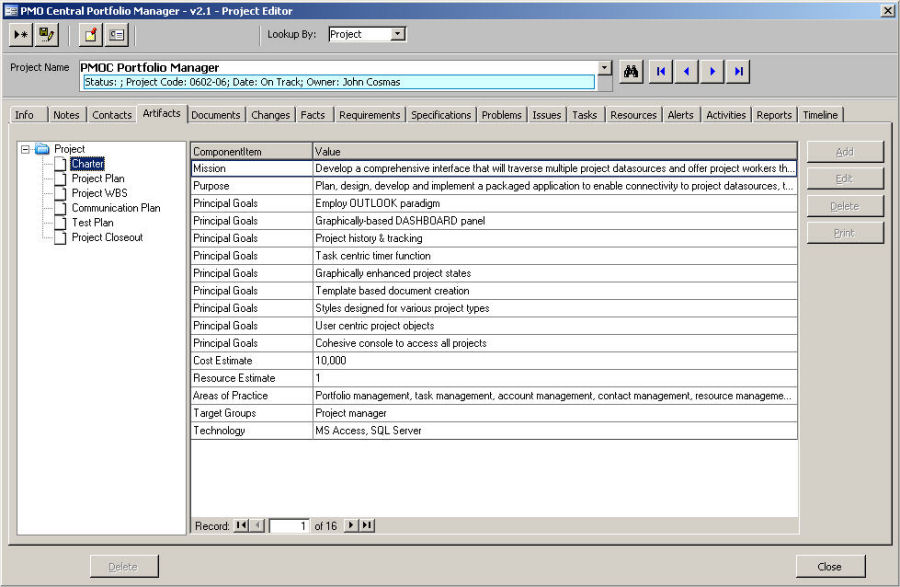
Task: Click the Edit button
Action: click(x=845, y=178)
